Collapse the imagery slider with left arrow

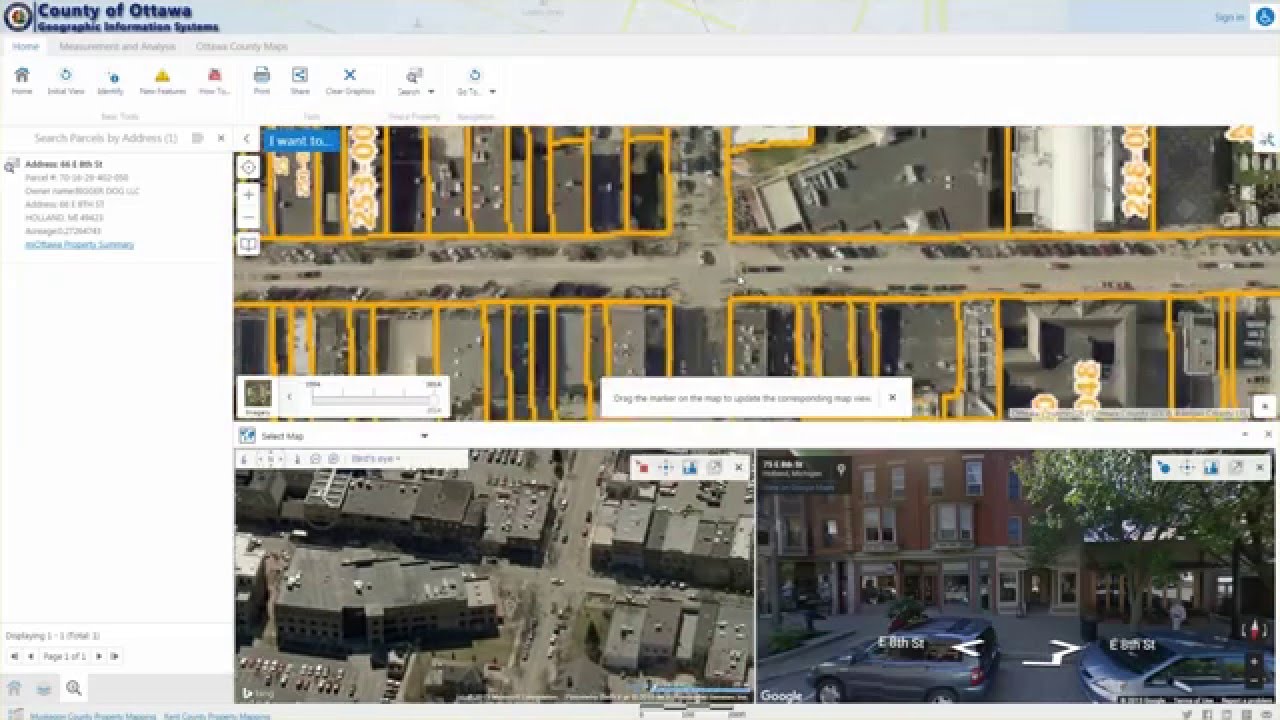coord(289,397)
